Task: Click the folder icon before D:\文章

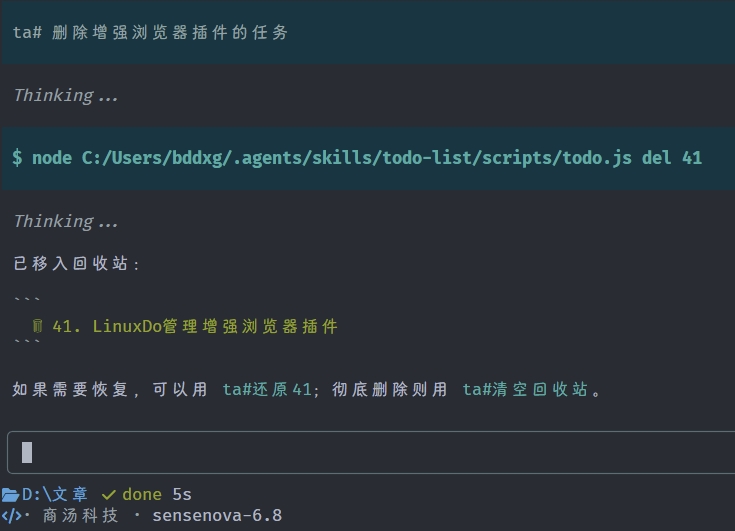Action: 10,495
